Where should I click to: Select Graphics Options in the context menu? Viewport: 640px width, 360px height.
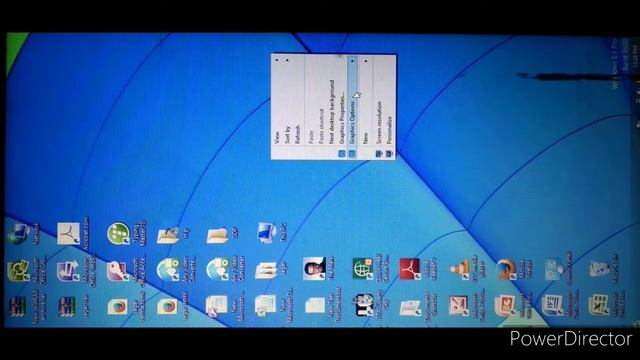click(353, 107)
